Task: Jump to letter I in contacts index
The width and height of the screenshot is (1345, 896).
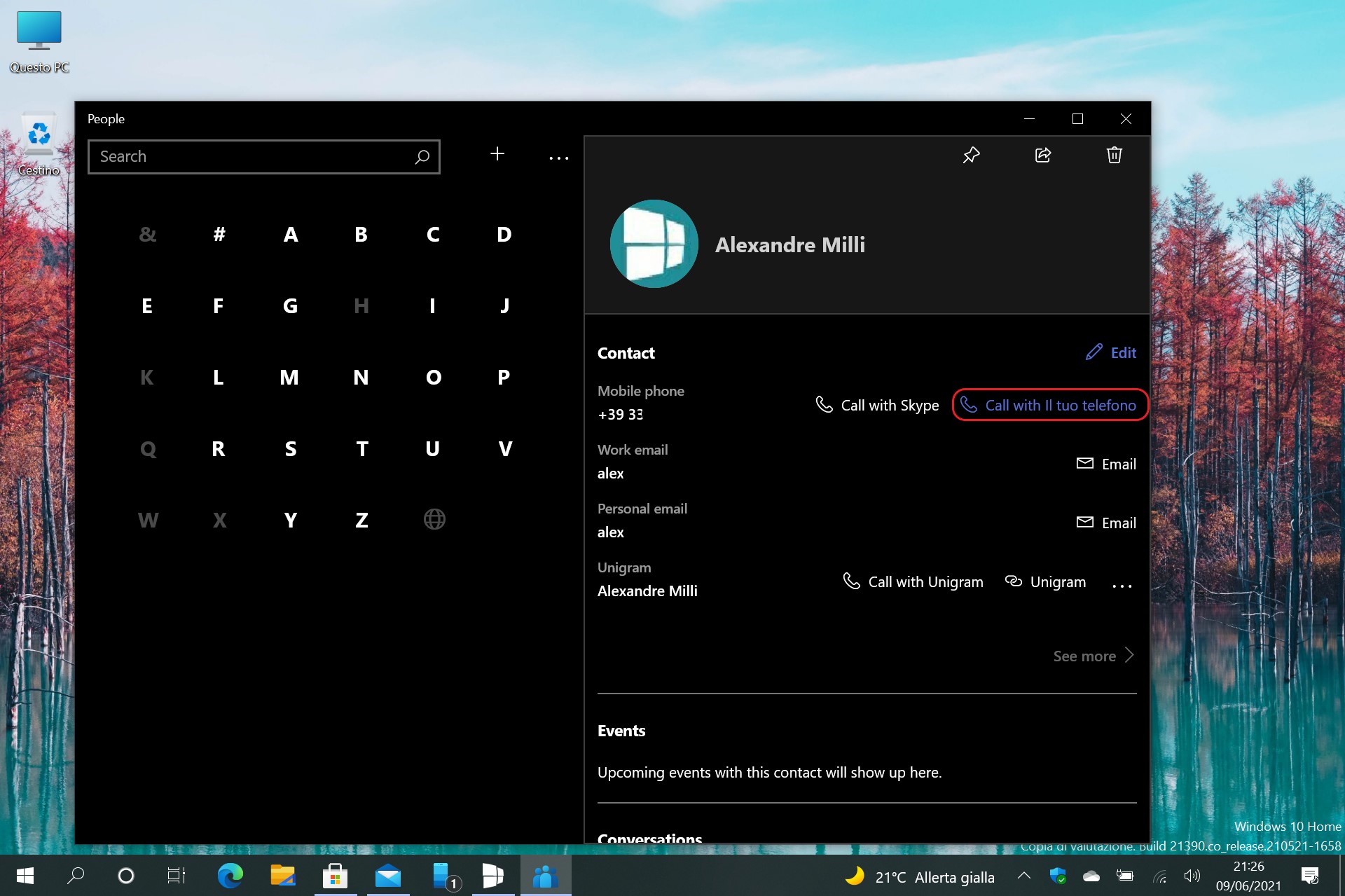Action: point(432,305)
